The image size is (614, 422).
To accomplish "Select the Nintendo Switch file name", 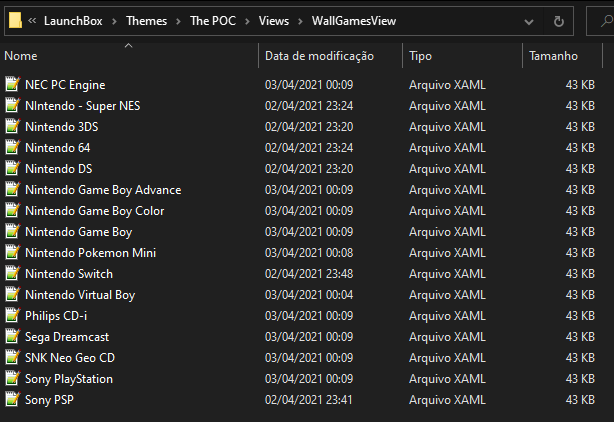I will (69, 274).
